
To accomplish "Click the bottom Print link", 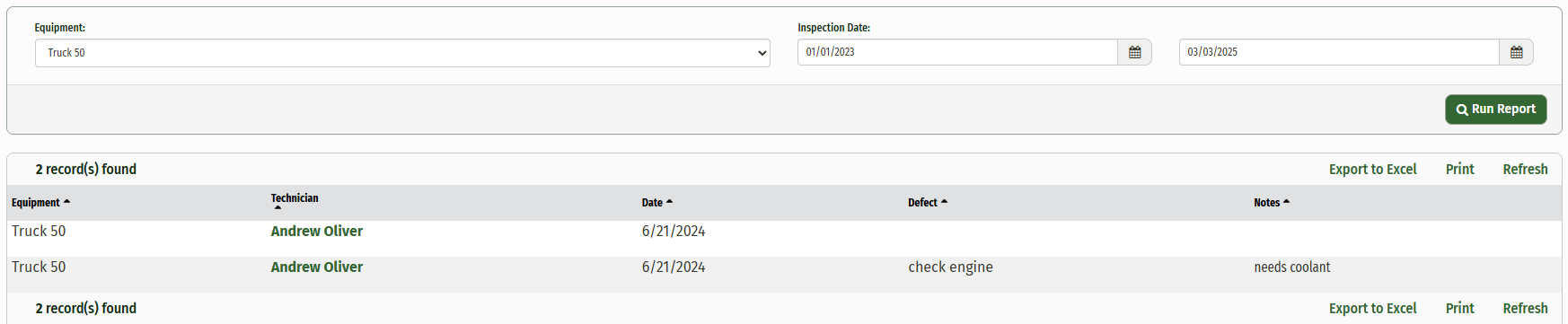I will (x=1459, y=308).
